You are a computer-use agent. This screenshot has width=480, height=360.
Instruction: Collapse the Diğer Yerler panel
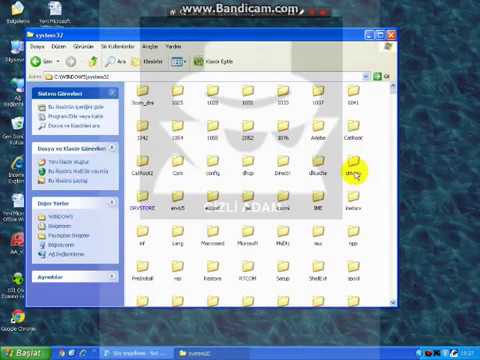click(x=112, y=203)
